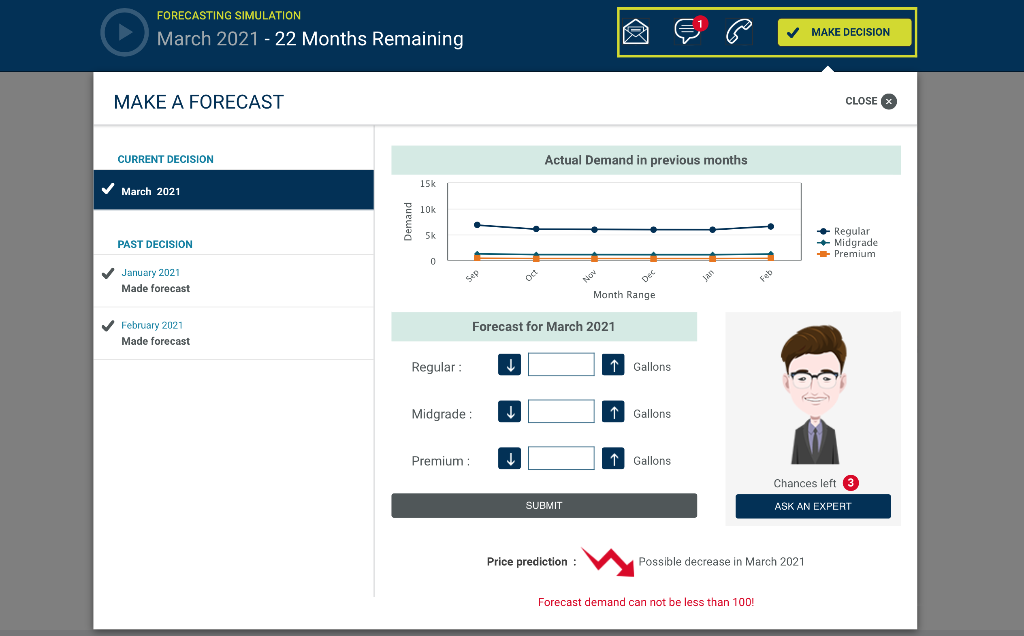Increase the Premium gallons forecast

tap(613, 459)
